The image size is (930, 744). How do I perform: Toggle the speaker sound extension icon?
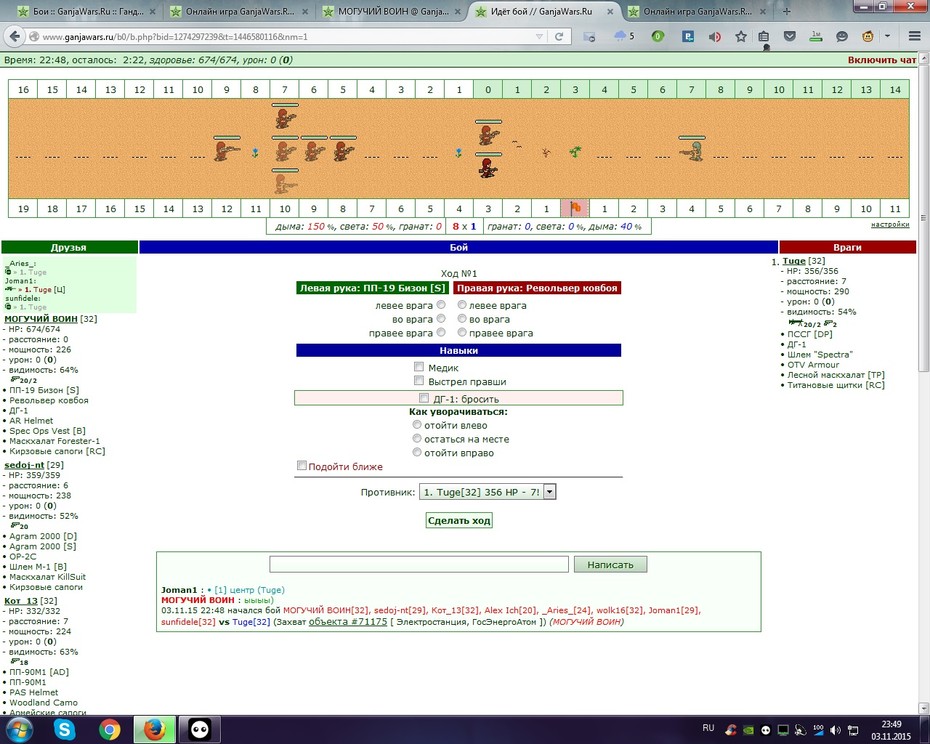(715, 37)
